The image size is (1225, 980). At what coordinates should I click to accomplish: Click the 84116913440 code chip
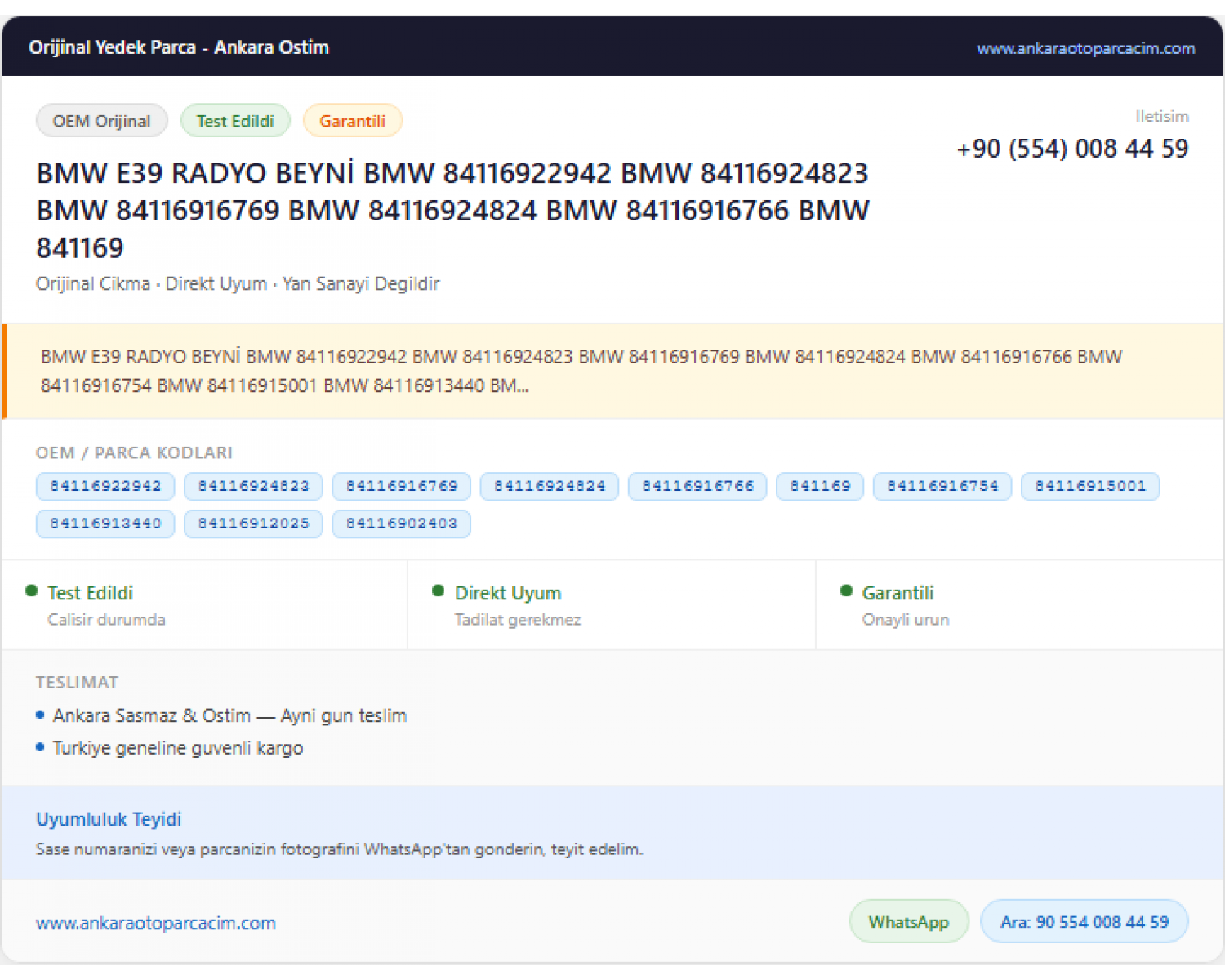pyautogui.click(x=105, y=523)
